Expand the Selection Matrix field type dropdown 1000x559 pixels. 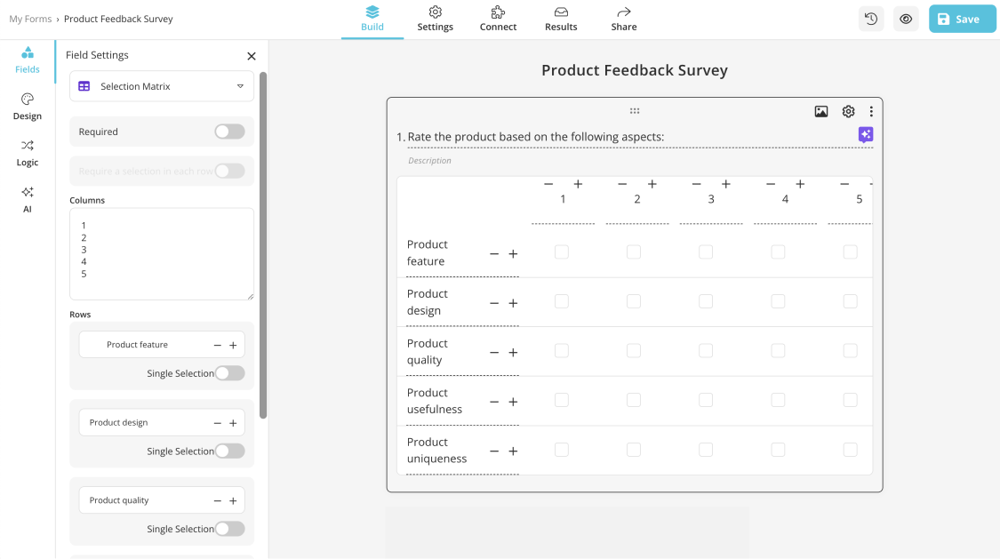click(x=161, y=87)
